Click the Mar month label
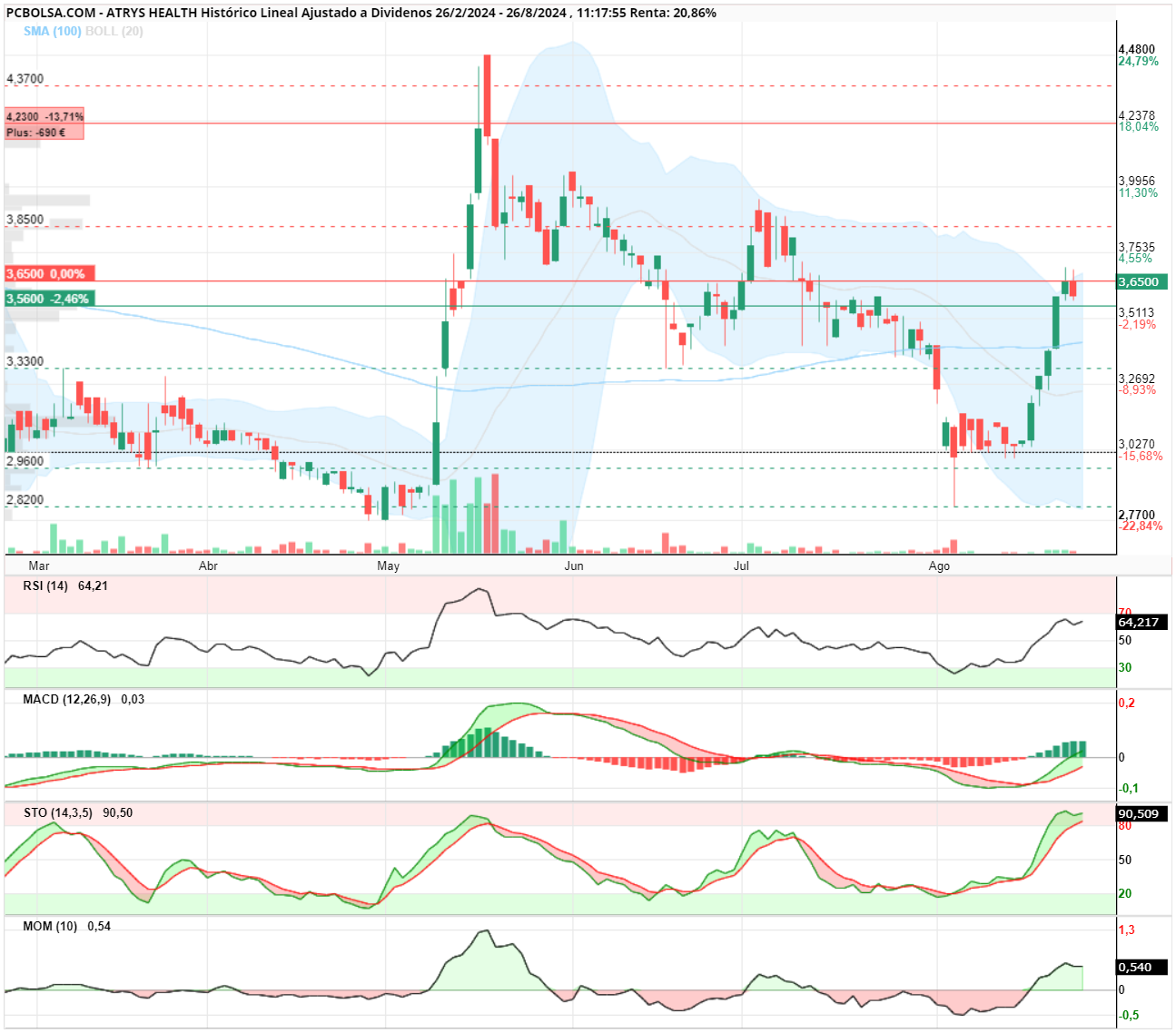The height and width of the screenshot is (1033, 1176). click(x=39, y=566)
